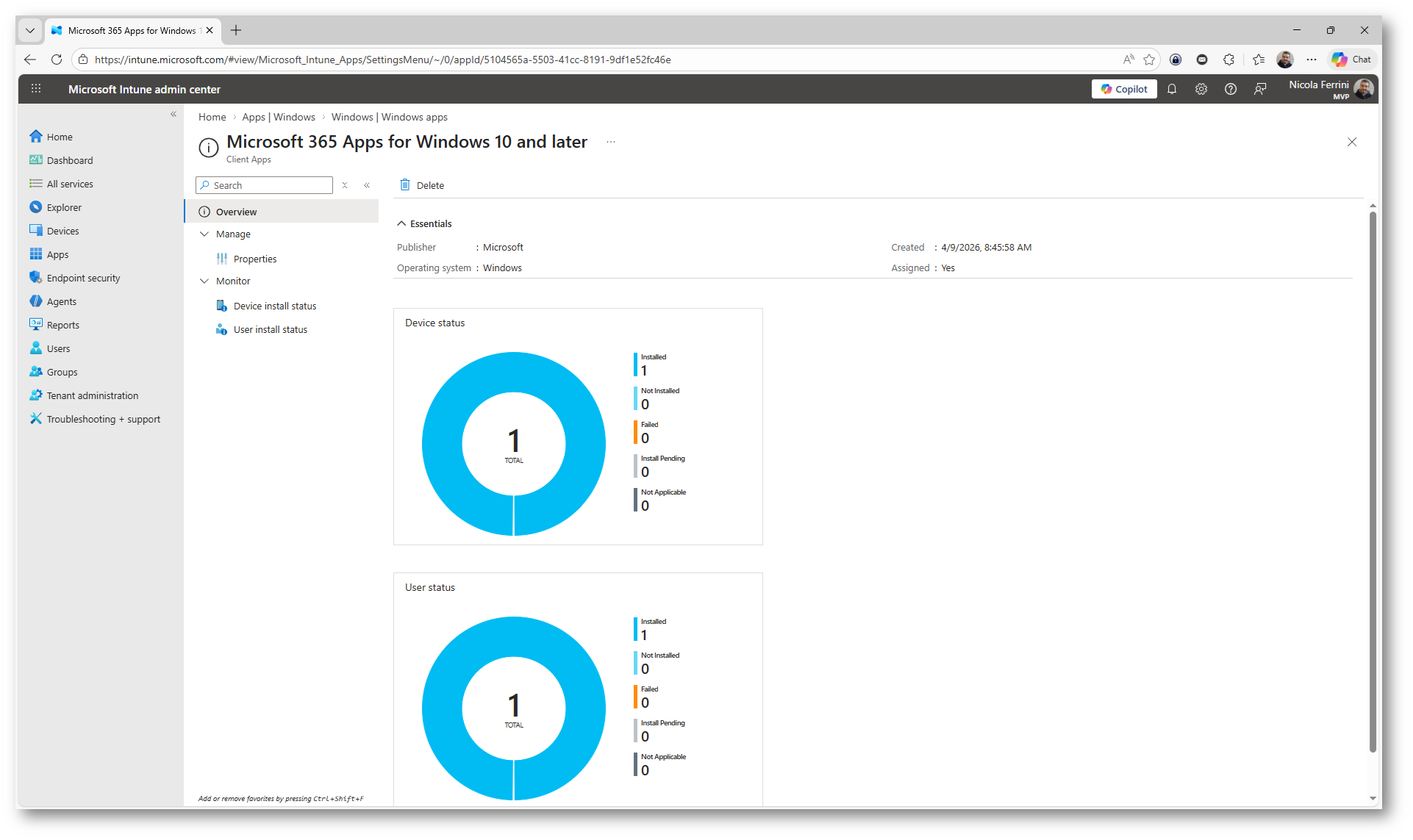Click the feedback icon in header
Image resolution: width=1413 pixels, height=840 pixels.
(1260, 89)
